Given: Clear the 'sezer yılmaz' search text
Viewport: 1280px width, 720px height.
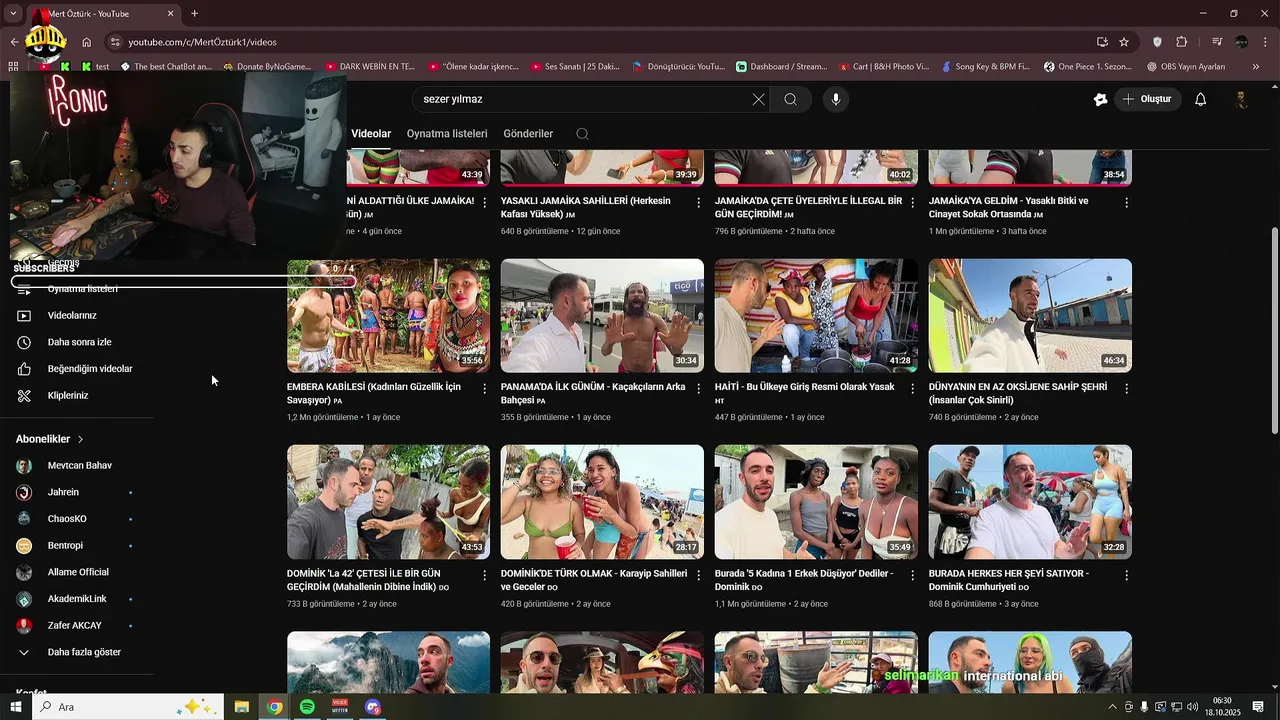Looking at the screenshot, I should pyautogui.click(x=758, y=99).
